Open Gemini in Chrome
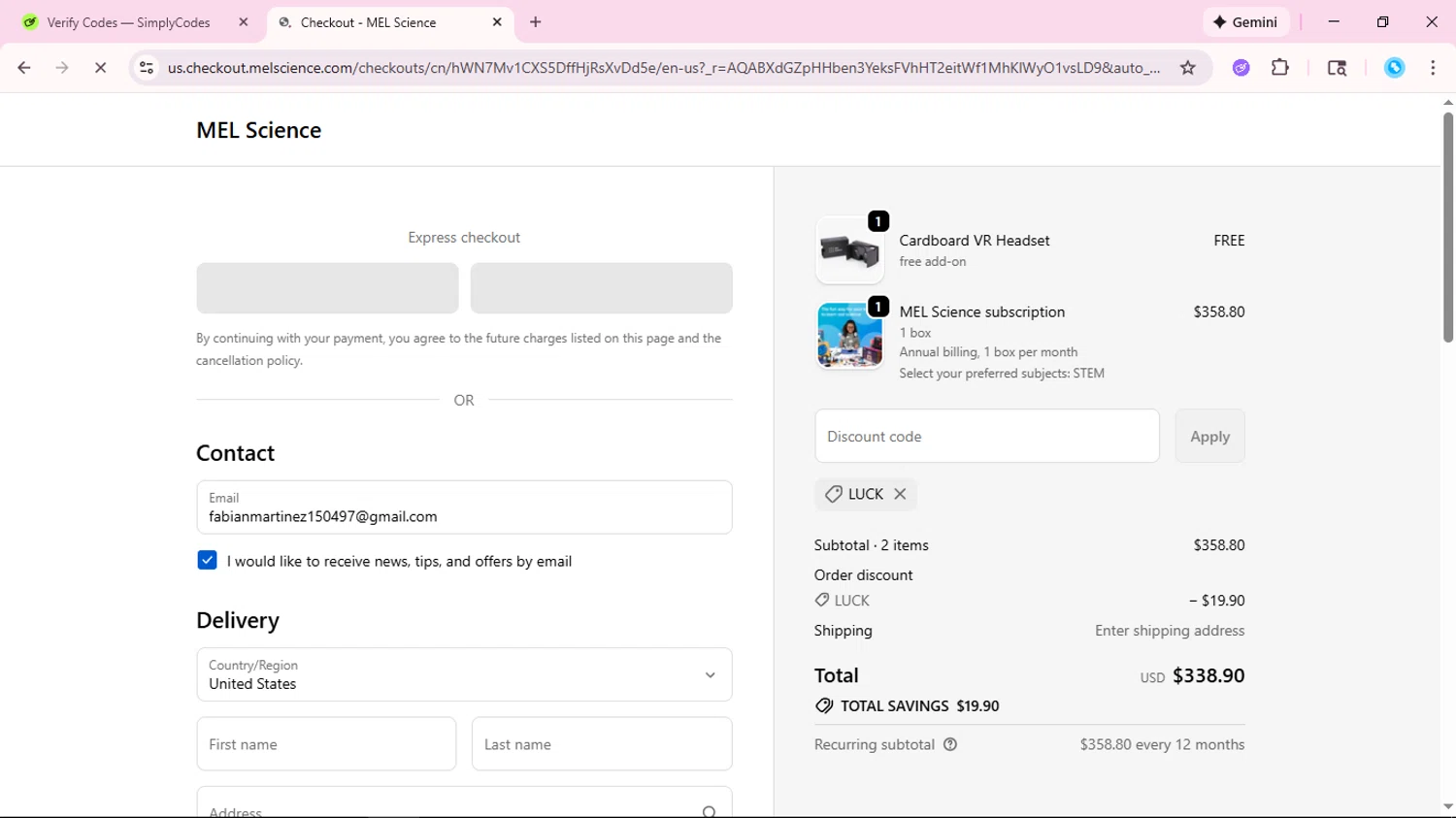 point(1246,22)
